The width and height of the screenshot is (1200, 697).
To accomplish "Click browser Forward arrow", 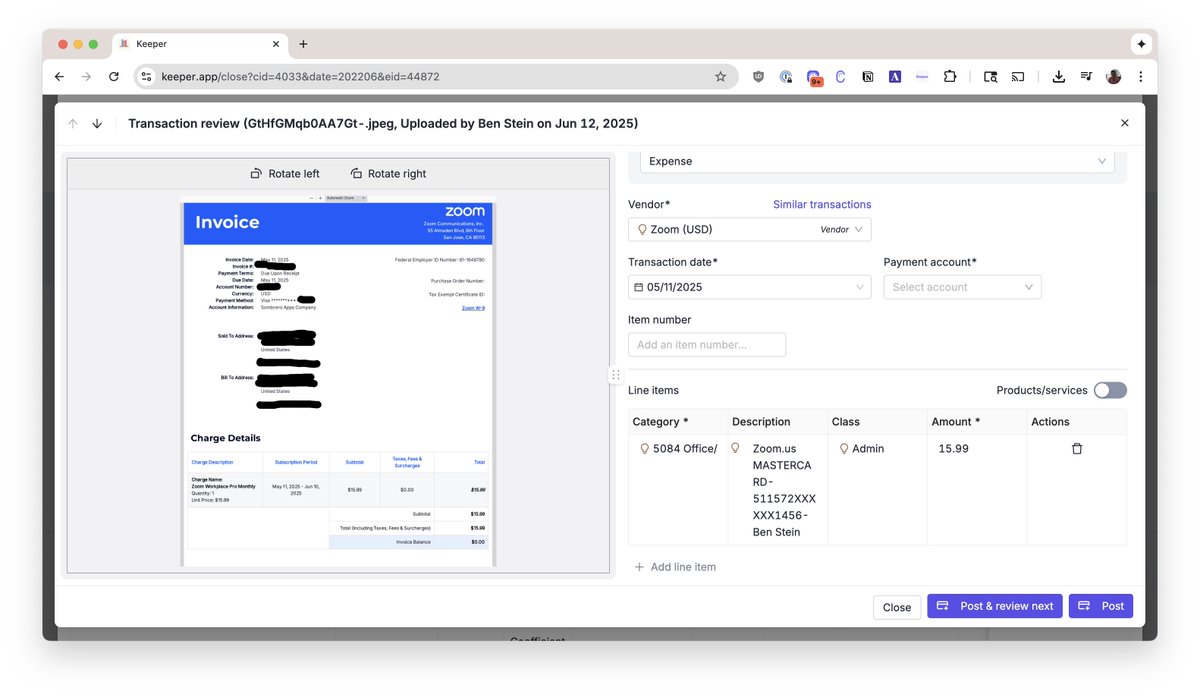I will click(x=86, y=76).
